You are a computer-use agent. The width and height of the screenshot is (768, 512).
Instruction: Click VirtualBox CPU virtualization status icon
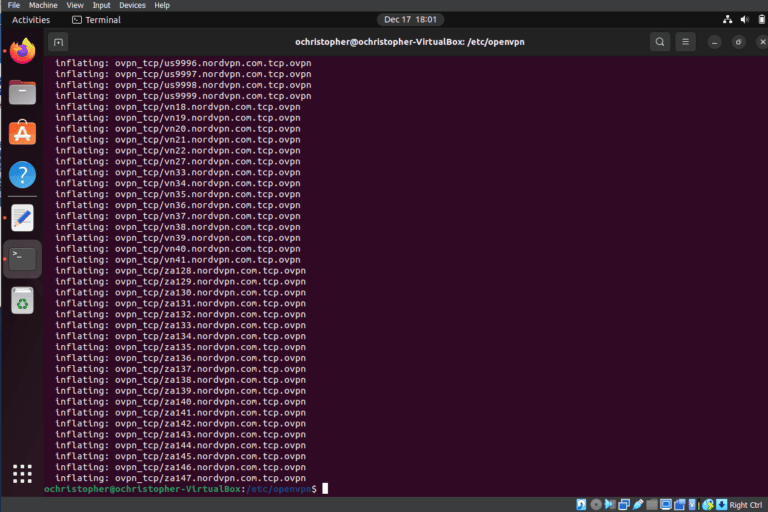(x=693, y=505)
